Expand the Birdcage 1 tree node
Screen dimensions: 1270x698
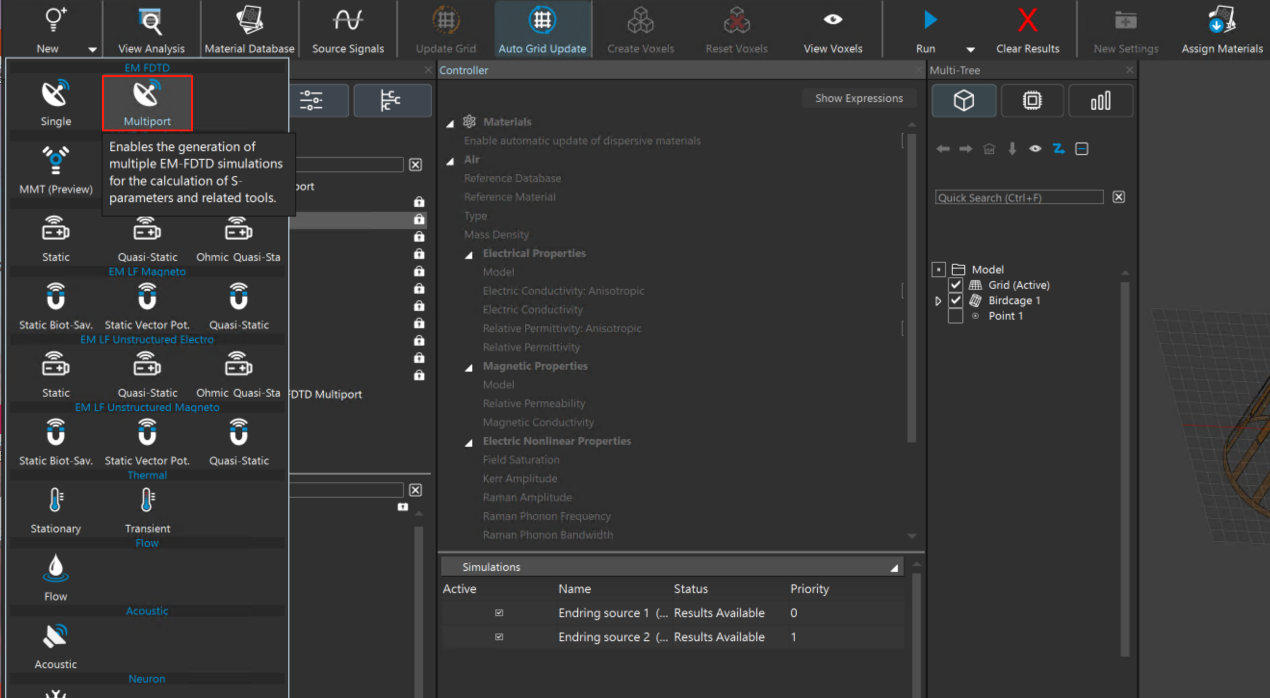[938, 301]
